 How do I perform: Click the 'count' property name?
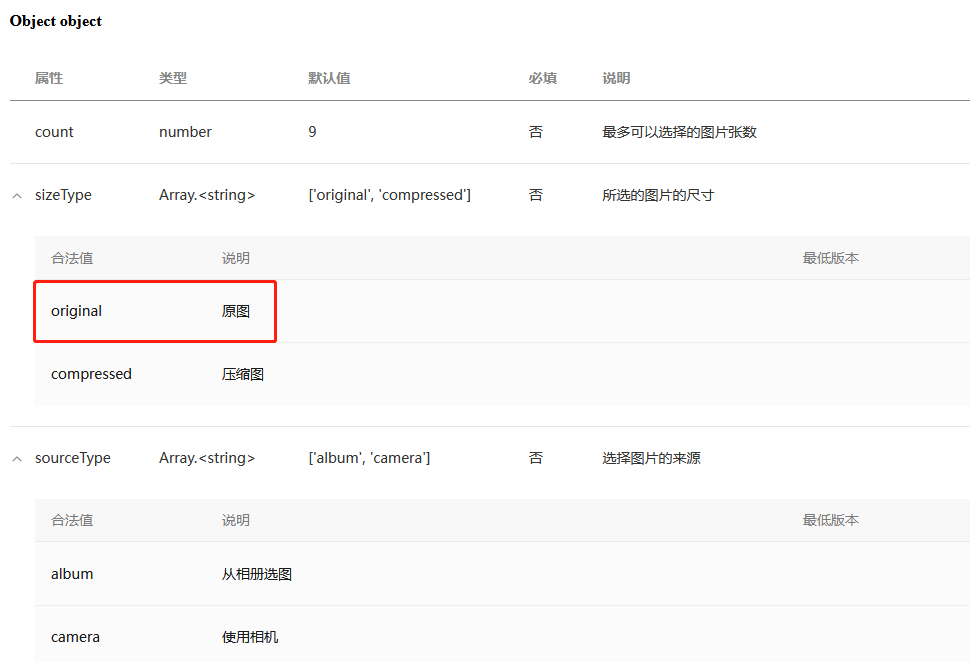[54, 132]
